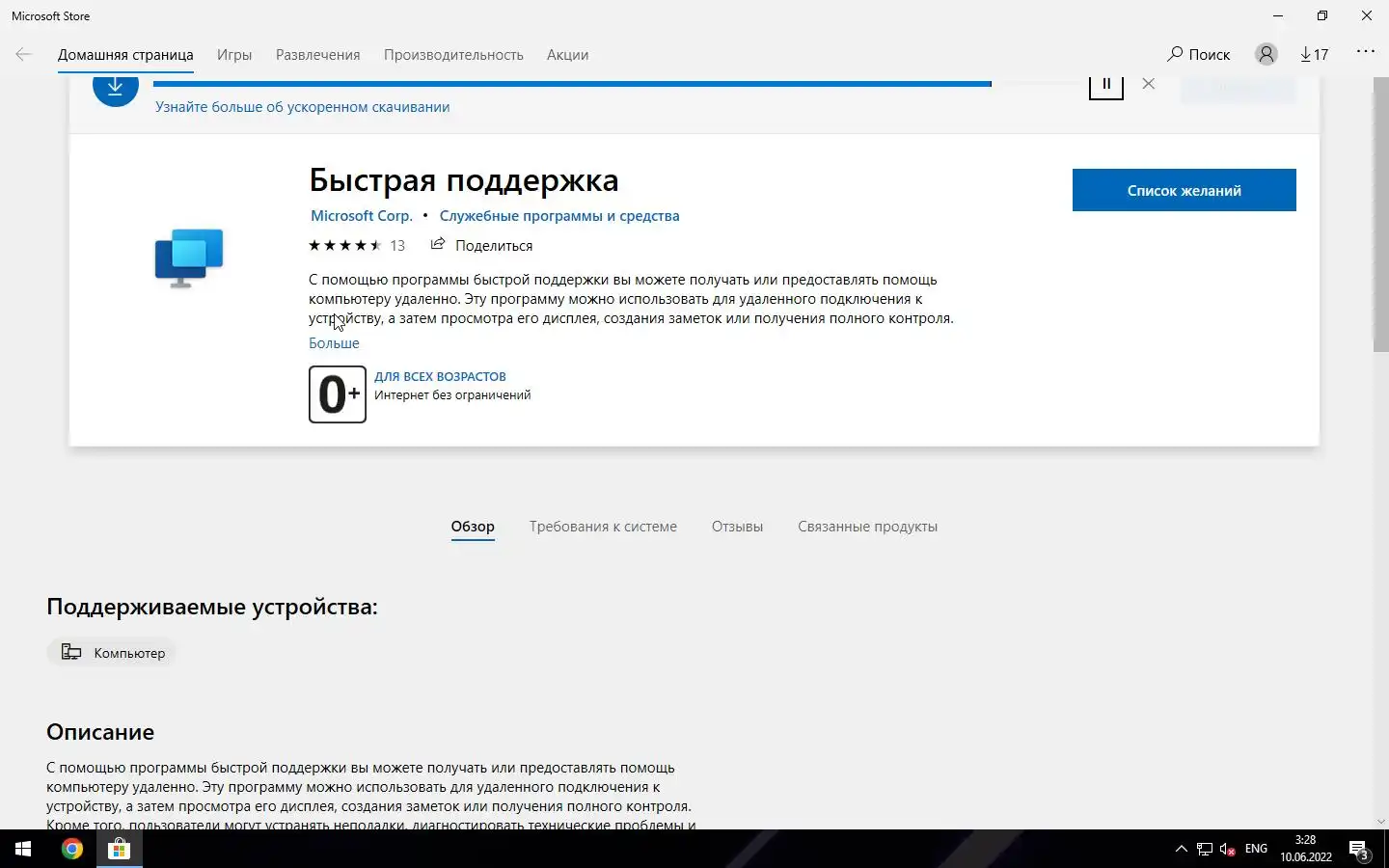1389x868 pixels.
Task: Click the Microsoft Store taskbar icon
Action: pyautogui.click(x=120, y=849)
